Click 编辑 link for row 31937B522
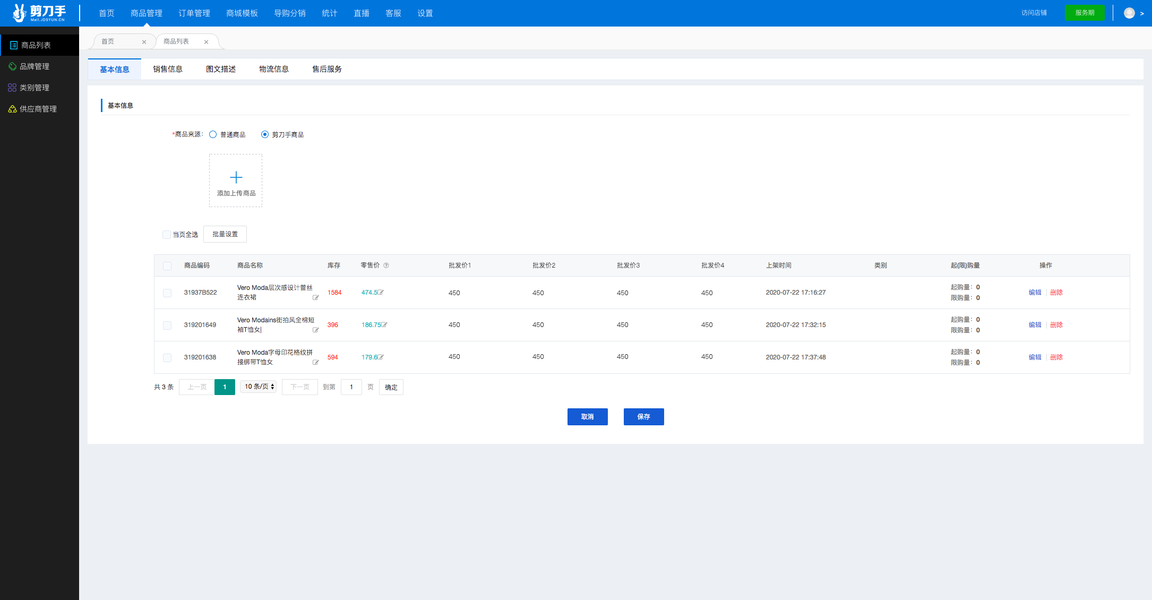This screenshot has height=600, width=1152. (x=1034, y=292)
